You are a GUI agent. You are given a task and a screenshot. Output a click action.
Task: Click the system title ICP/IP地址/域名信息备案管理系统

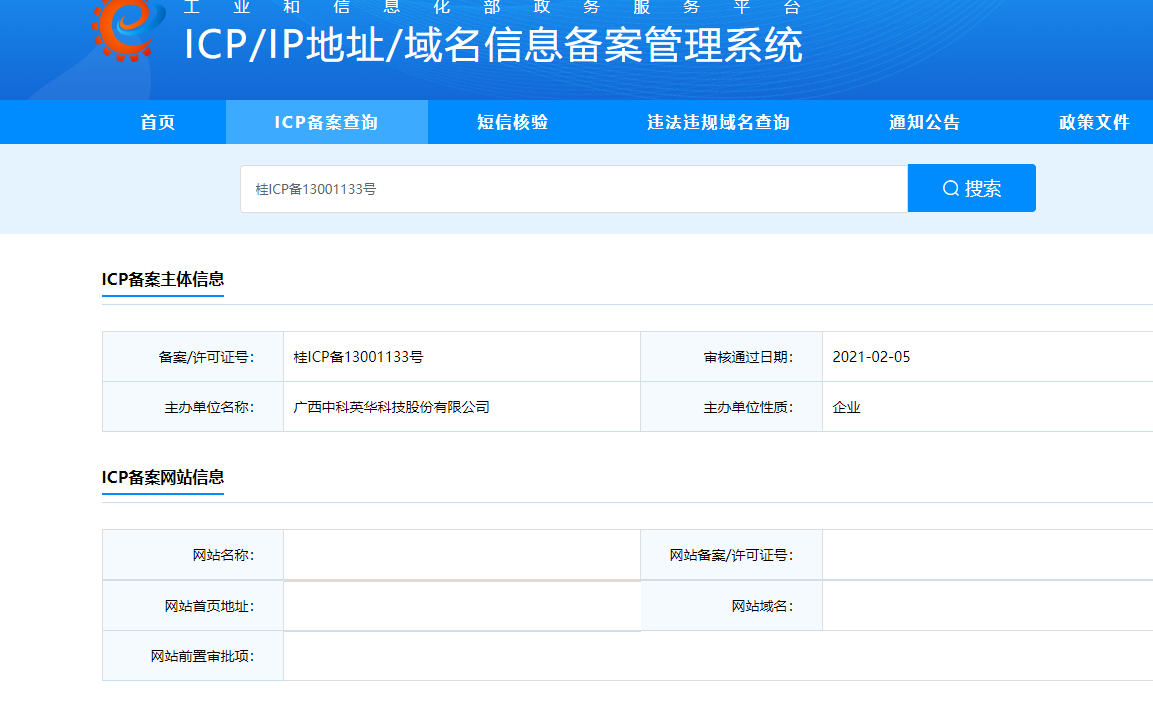pyautogui.click(x=493, y=45)
